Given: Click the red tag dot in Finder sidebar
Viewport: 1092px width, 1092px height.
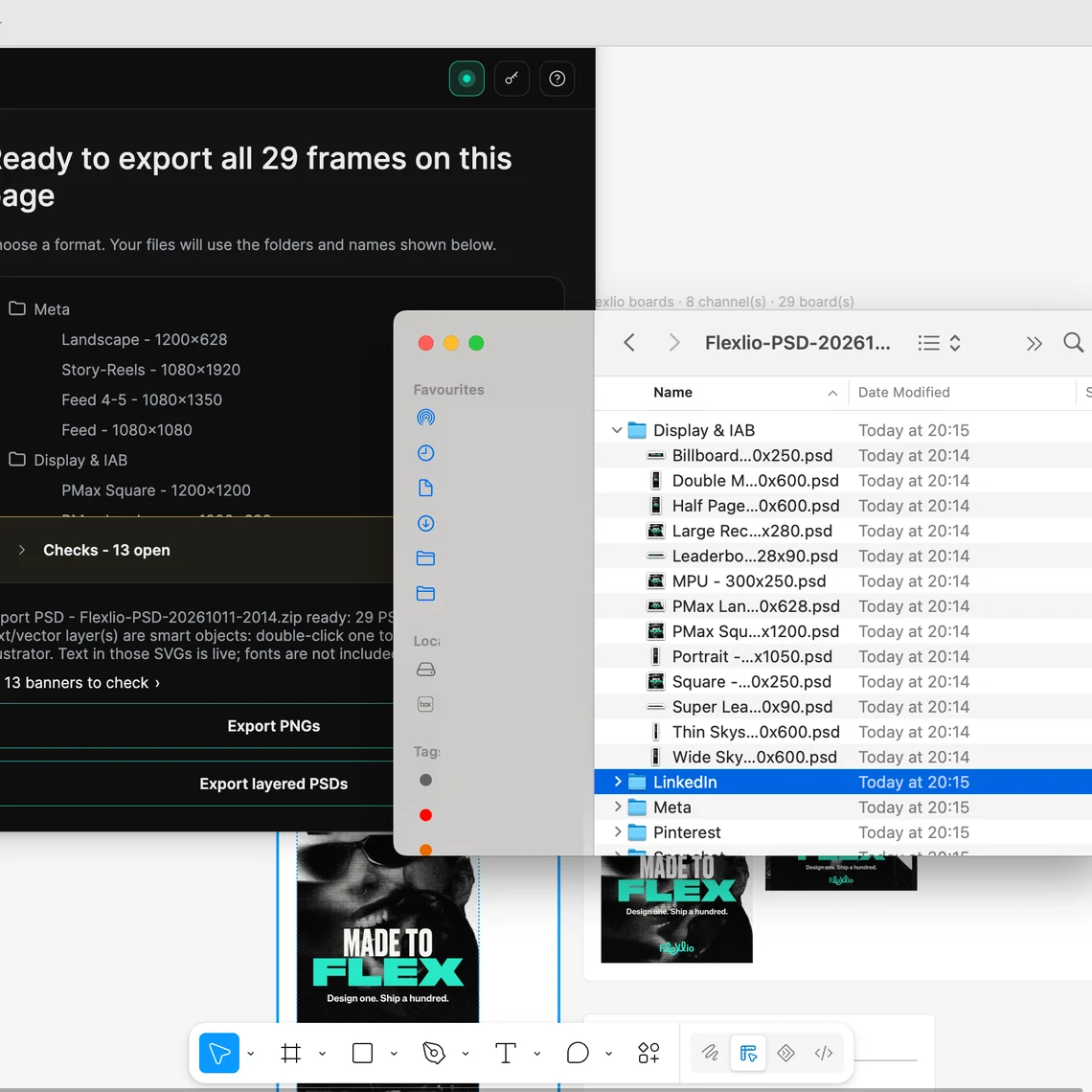Looking at the screenshot, I should click(425, 815).
